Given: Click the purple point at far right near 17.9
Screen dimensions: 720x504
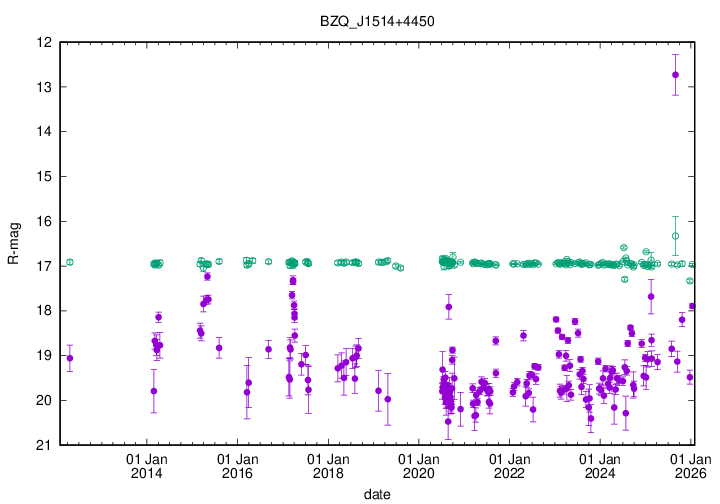Looking at the screenshot, I should point(692,306).
